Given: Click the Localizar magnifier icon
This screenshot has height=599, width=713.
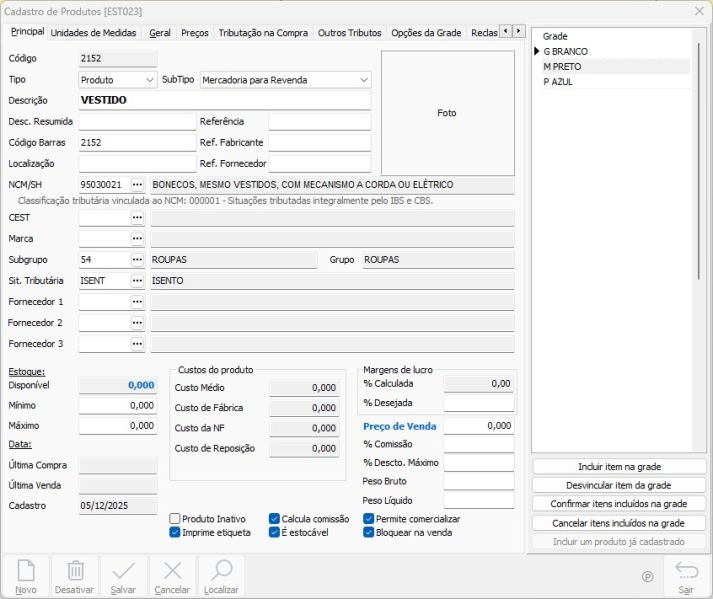Looking at the screenshot, I should click(x=221, y=571).
